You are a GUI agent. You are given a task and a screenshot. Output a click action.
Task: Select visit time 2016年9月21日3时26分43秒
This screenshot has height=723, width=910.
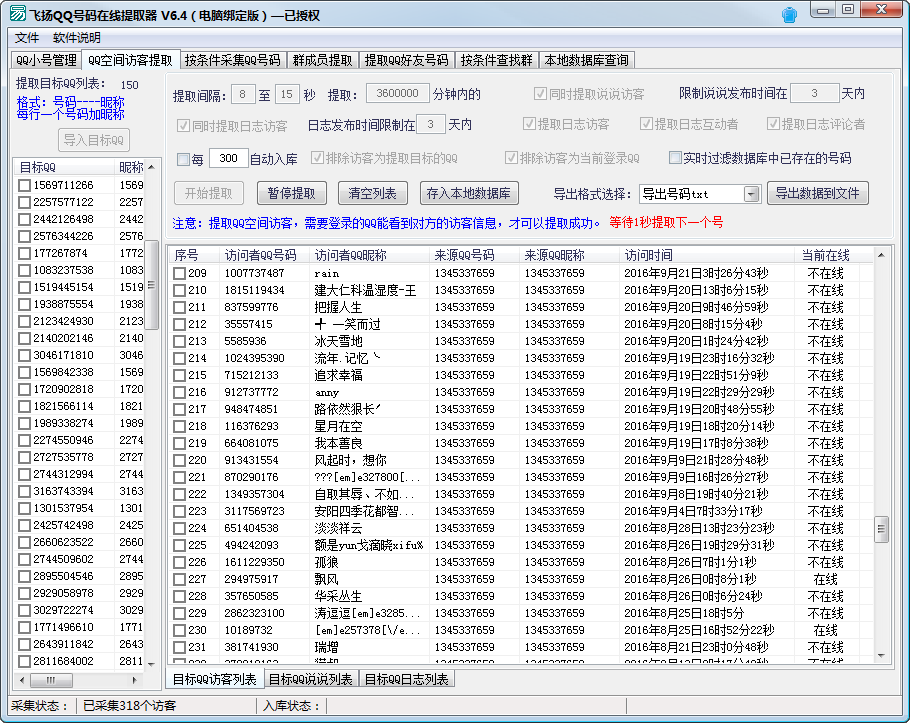[x=696, y=273]
